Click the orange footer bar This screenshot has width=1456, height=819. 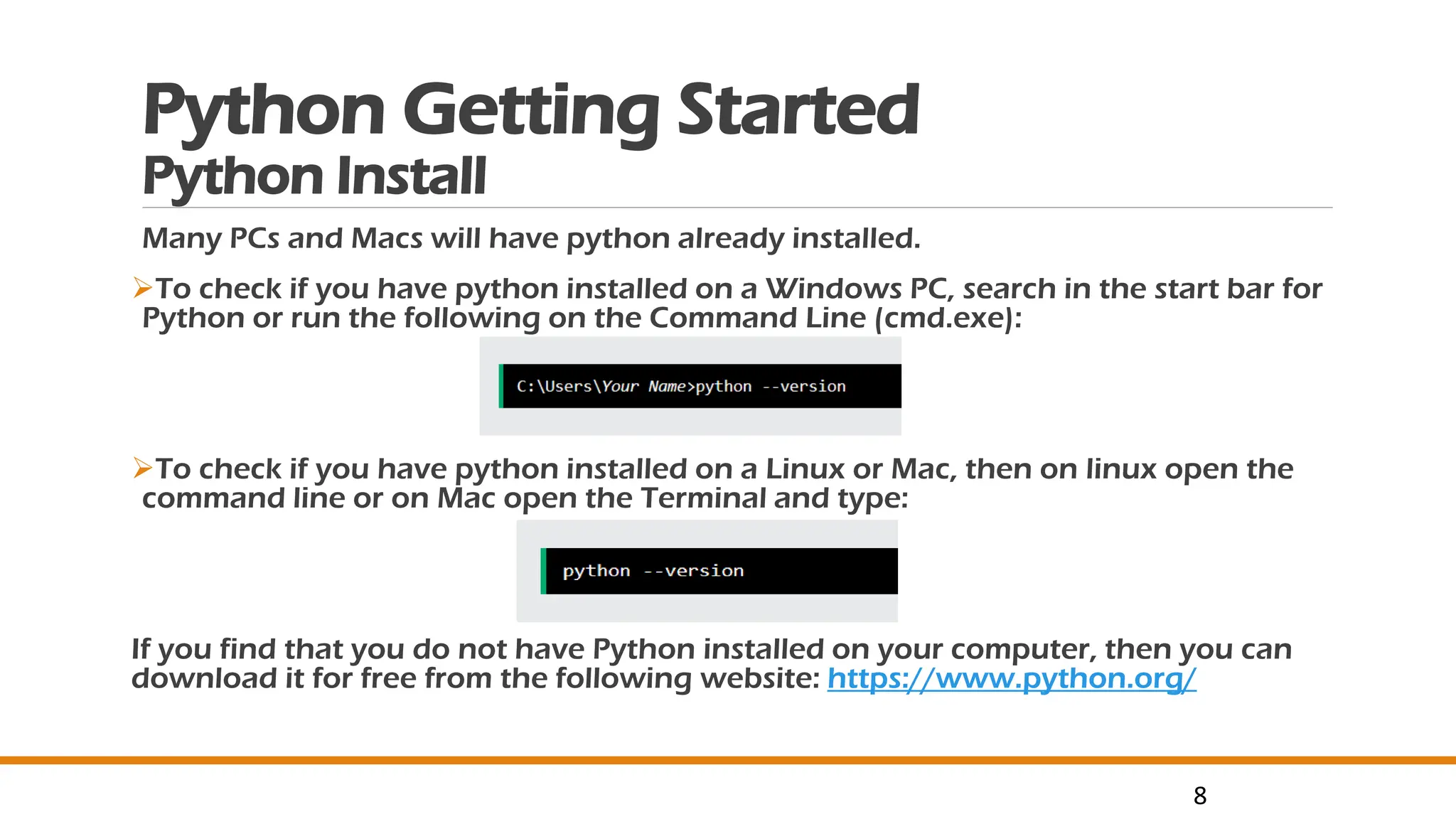point(728,760)
